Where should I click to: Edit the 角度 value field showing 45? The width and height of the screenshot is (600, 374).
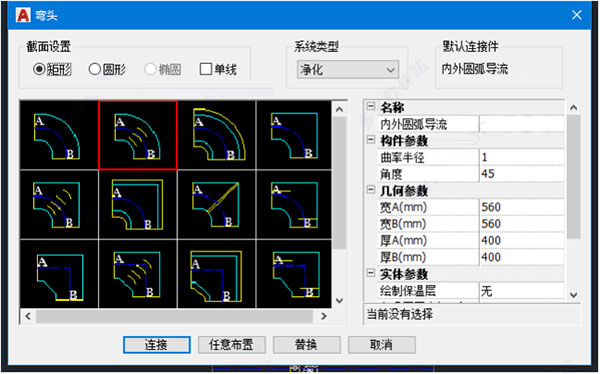(x=522, y=174)
